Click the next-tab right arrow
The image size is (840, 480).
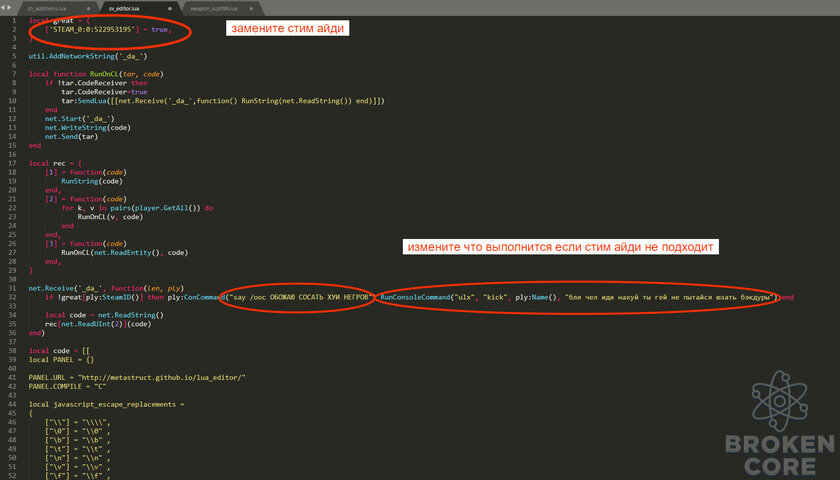click(x=9, y=8)
